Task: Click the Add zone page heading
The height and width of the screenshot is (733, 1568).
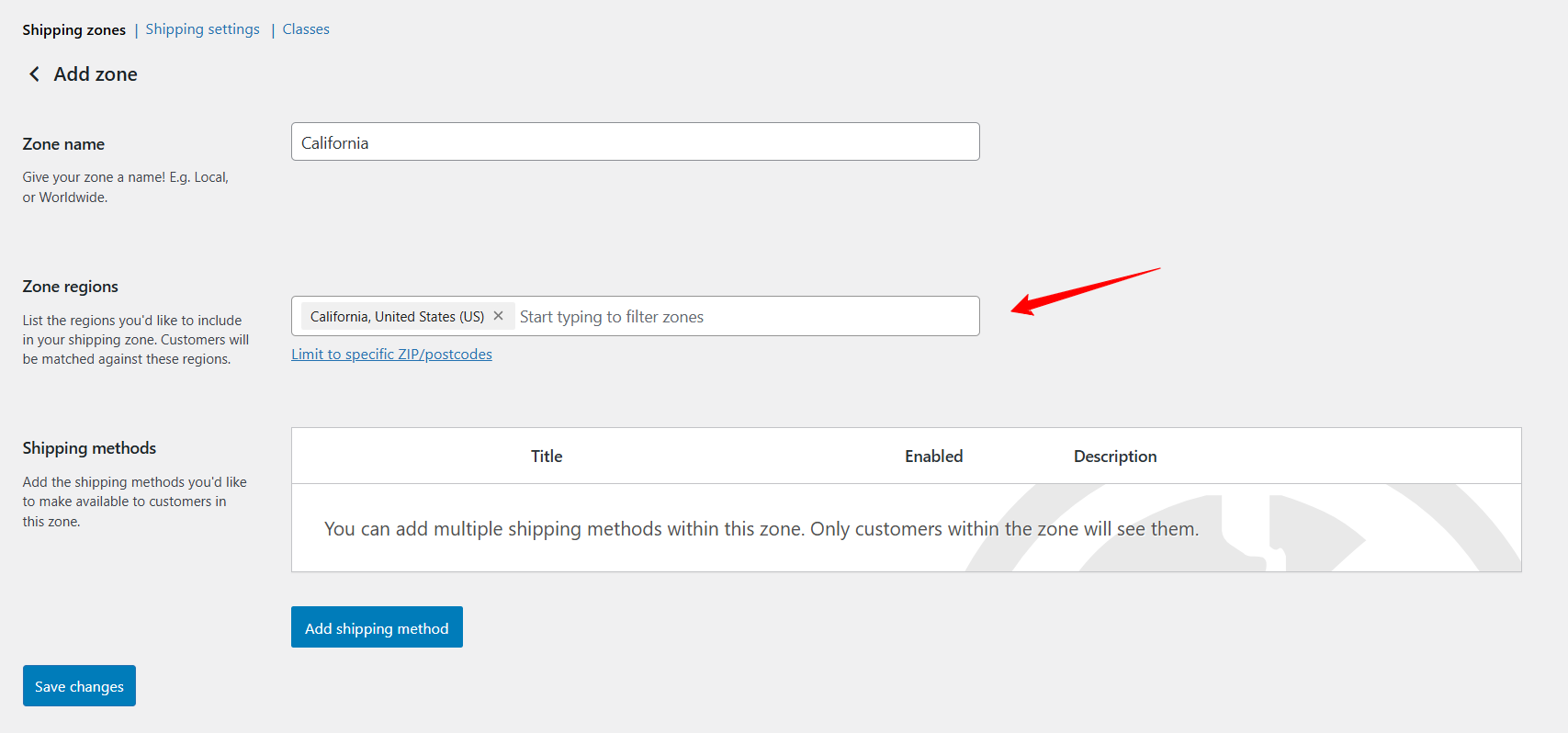Action: pyautogui.click(x=96, y=74)
